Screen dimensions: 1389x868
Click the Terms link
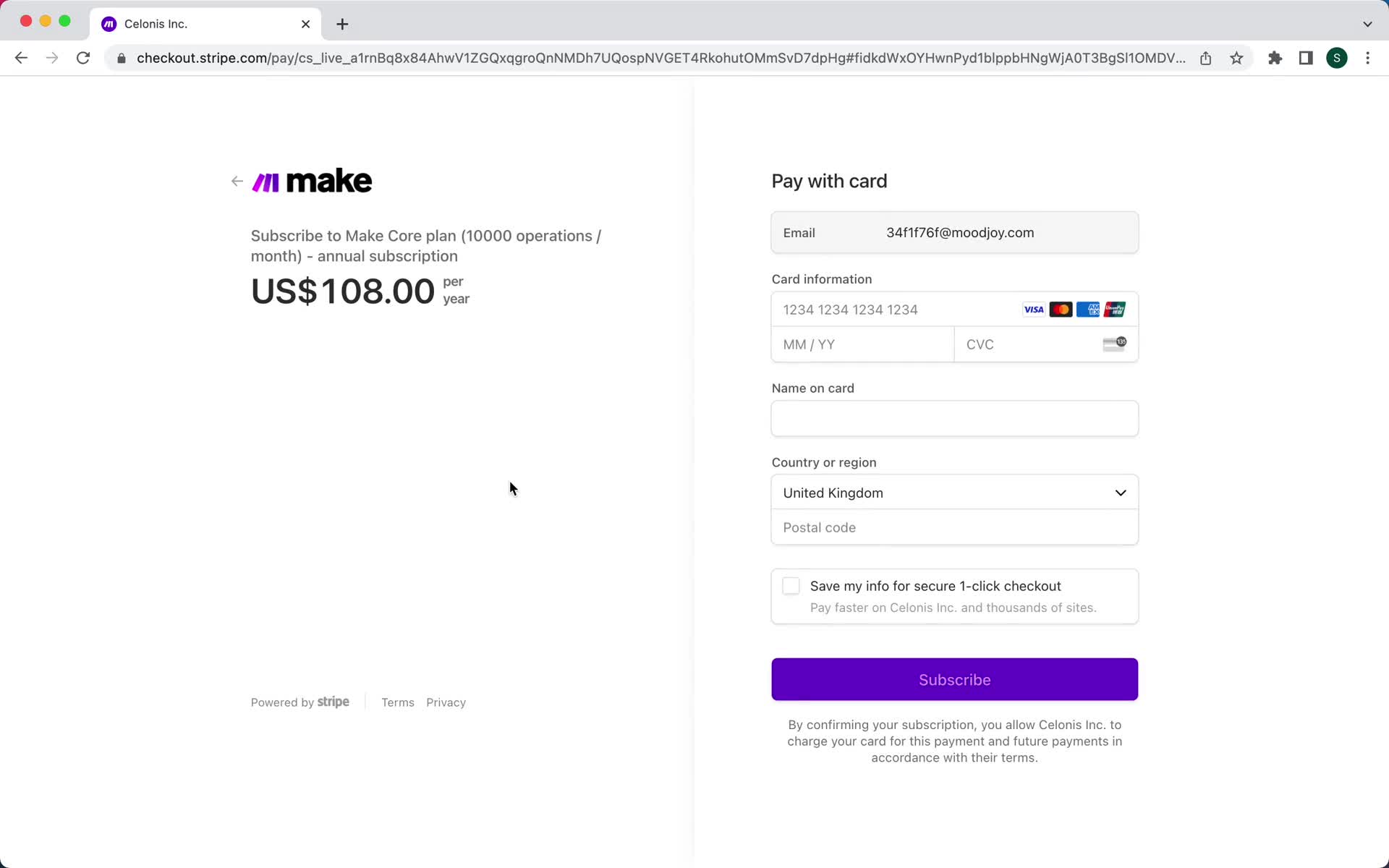[398, 702]
